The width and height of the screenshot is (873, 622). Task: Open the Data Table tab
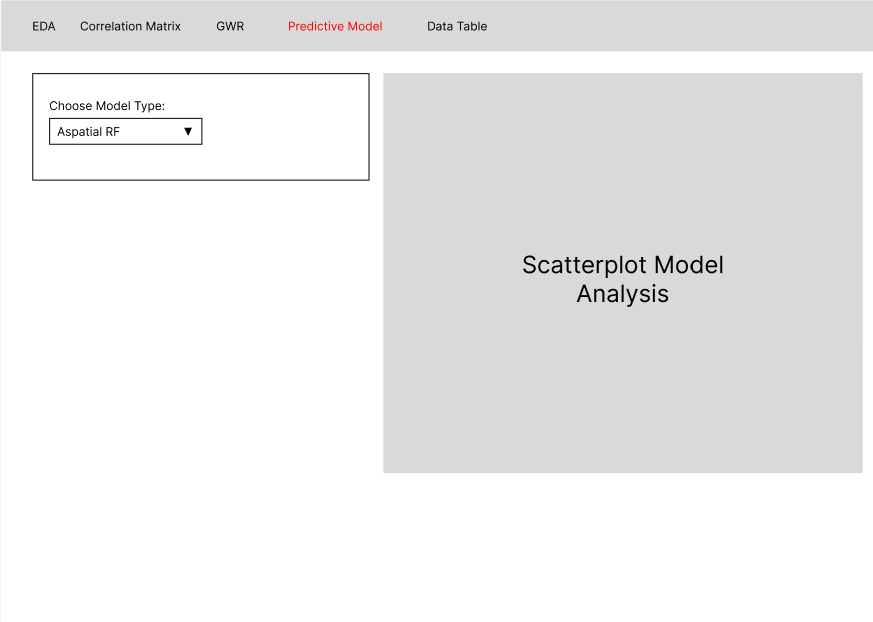pos(457,26)
